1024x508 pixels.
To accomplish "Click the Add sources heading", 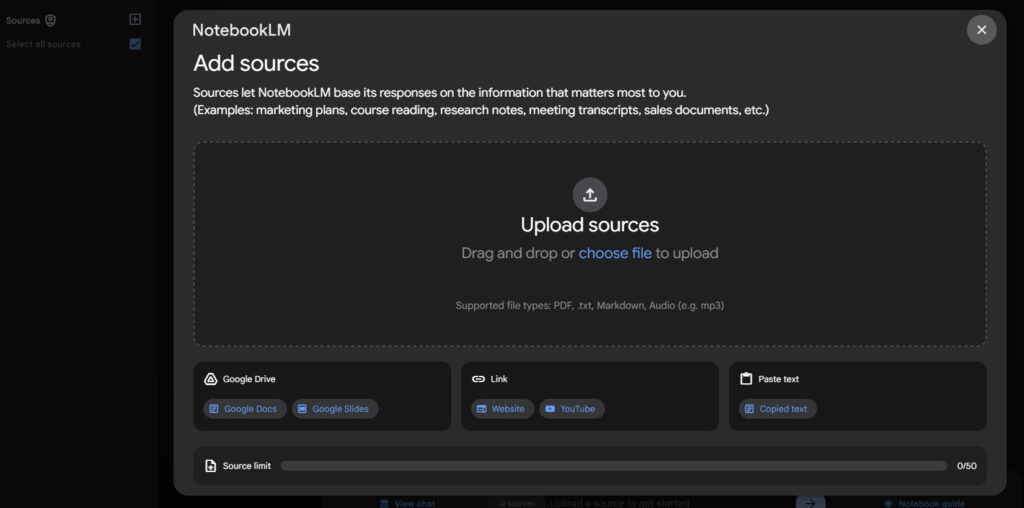I will pyautogui.click(x=256, y=63).
